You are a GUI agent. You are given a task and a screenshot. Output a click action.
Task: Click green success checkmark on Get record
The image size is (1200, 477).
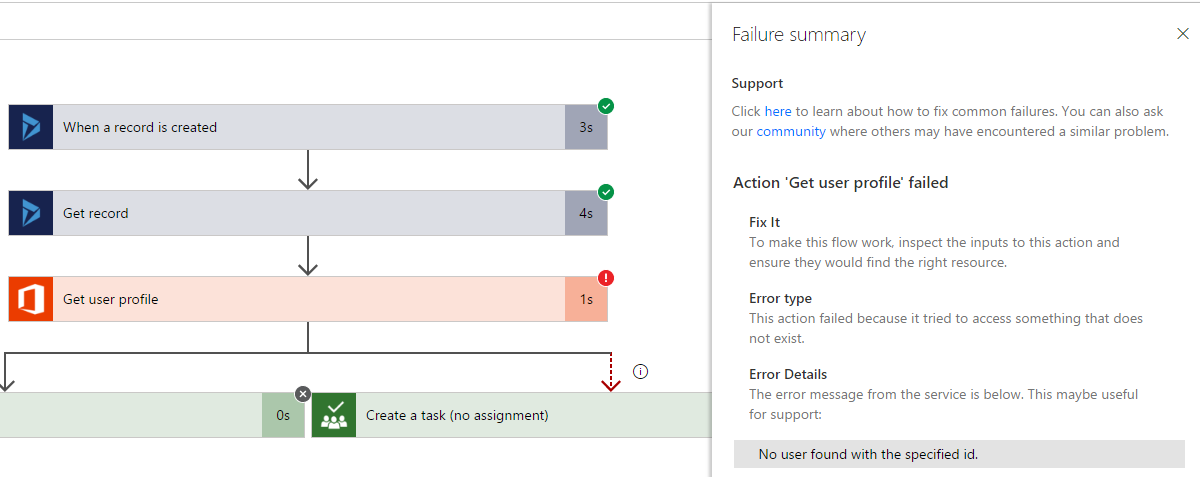[606, 192]
